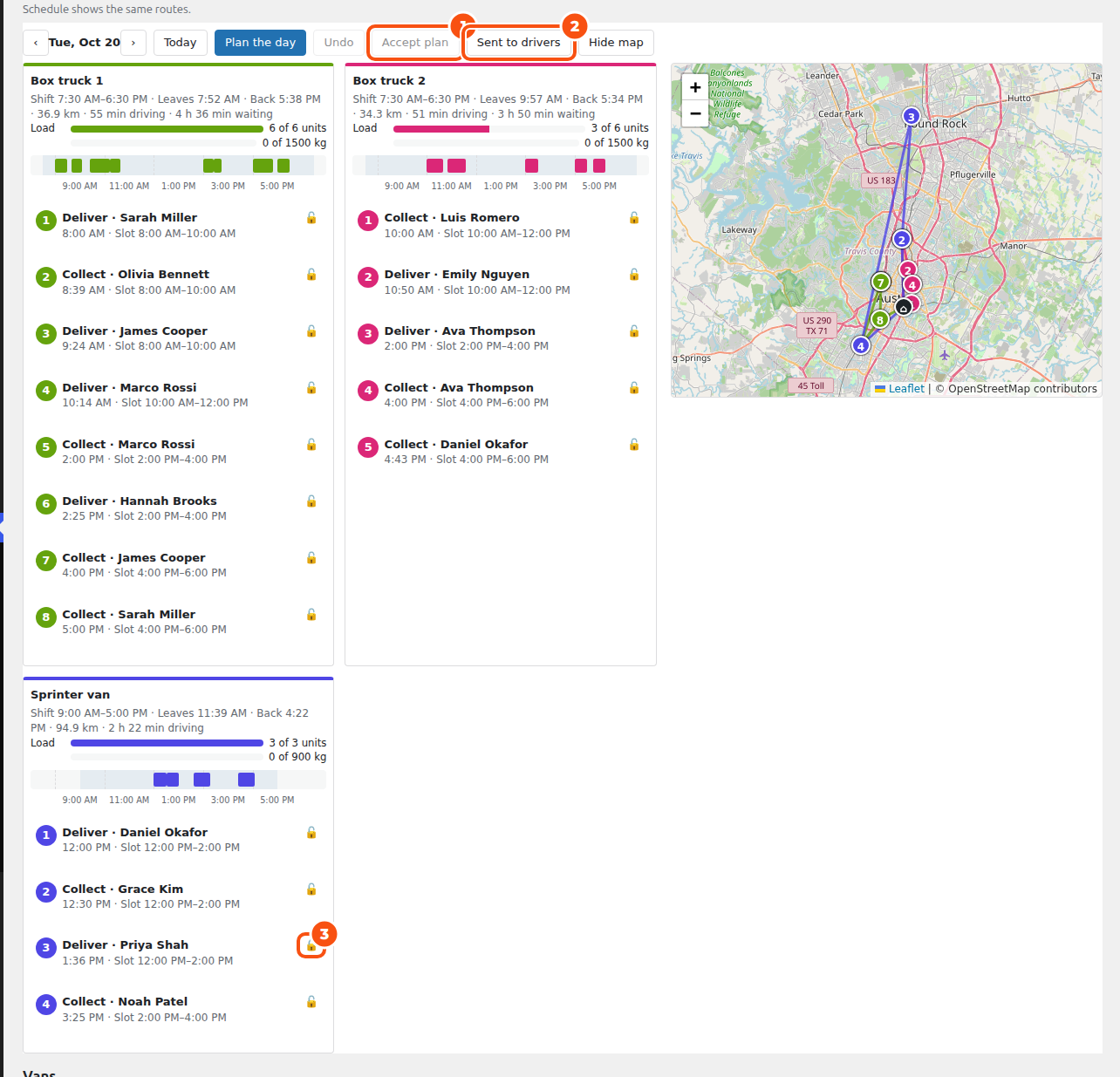Click the Box truck 2 card title
Viewport: 1120px width, 1077px height.
[x=389, y=81]
